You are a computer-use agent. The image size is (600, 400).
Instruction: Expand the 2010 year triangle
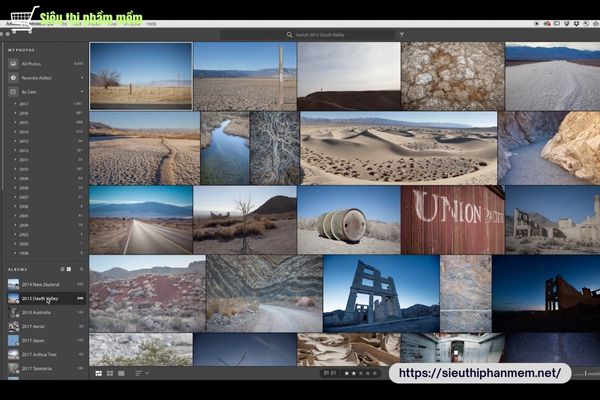[x=15, y=169]
